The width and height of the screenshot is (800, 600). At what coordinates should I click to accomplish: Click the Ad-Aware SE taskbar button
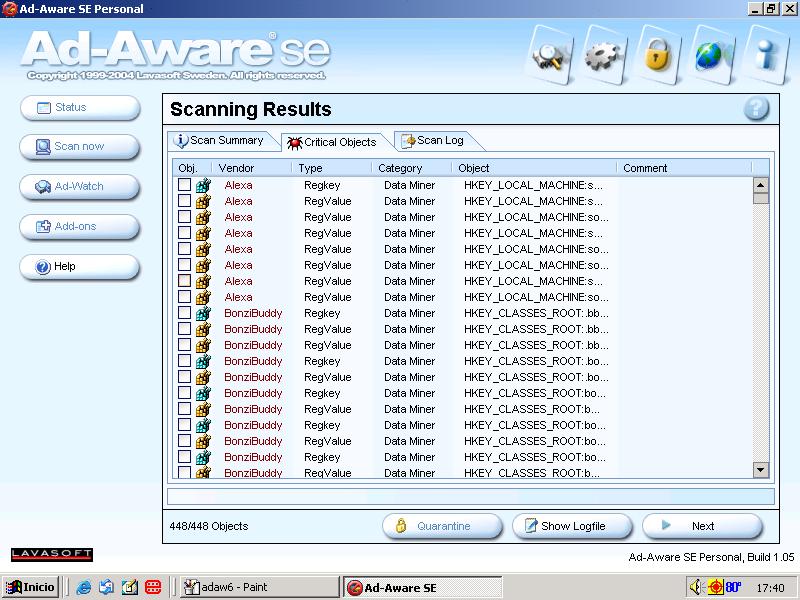point(422,587)
